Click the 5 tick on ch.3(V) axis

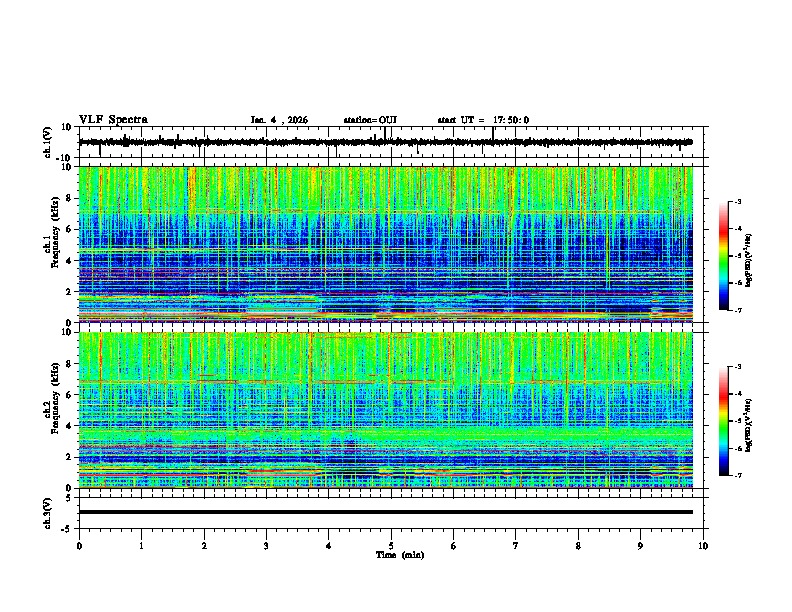69,497
